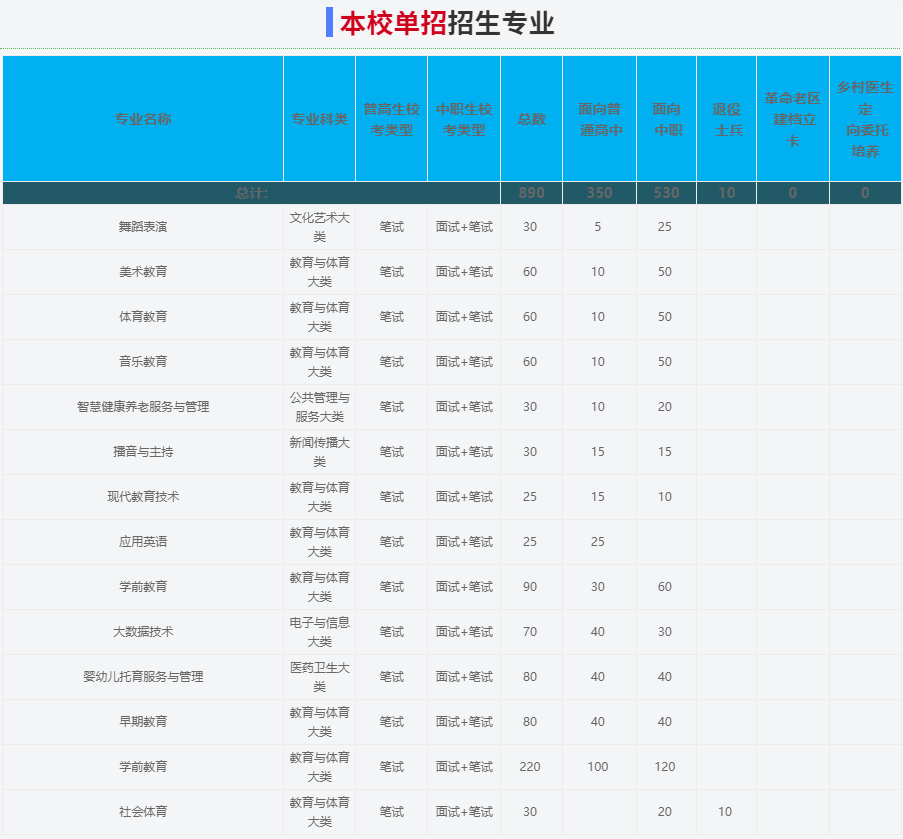
Task: Select the 总数 column header
Action: click(x=531, y=119)
